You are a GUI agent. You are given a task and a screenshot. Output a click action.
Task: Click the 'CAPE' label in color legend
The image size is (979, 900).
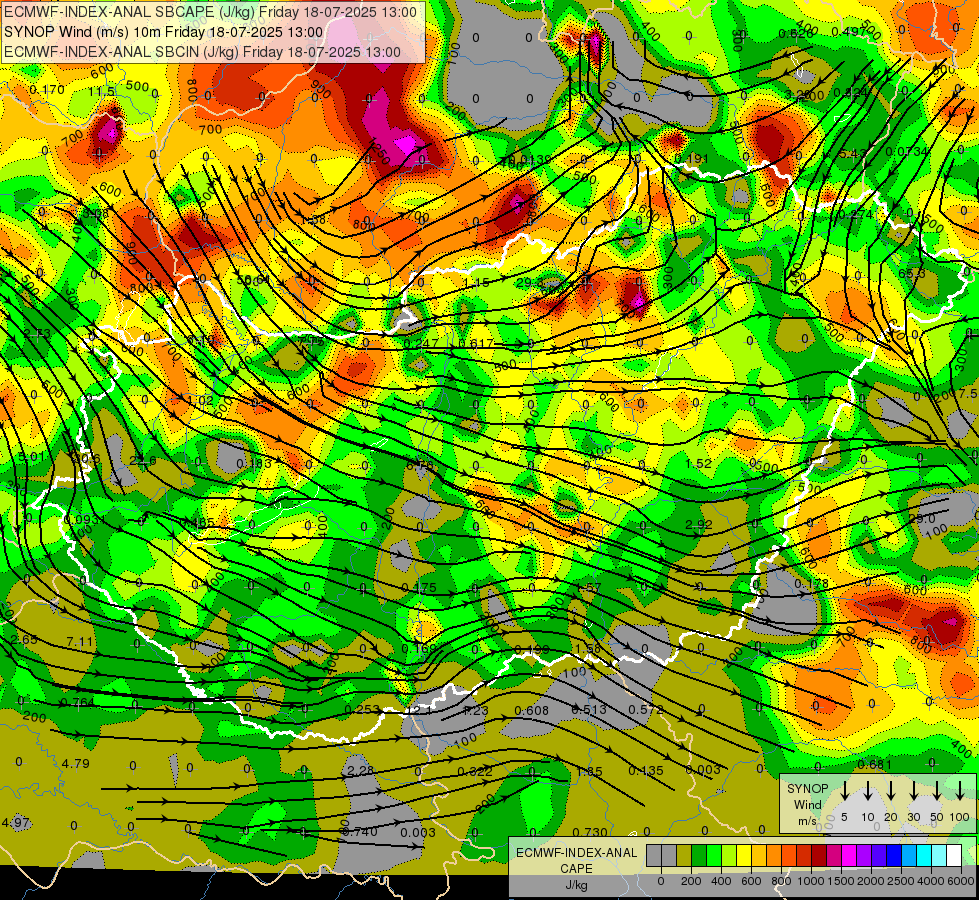pyautogui.click(x=576, y=868)
